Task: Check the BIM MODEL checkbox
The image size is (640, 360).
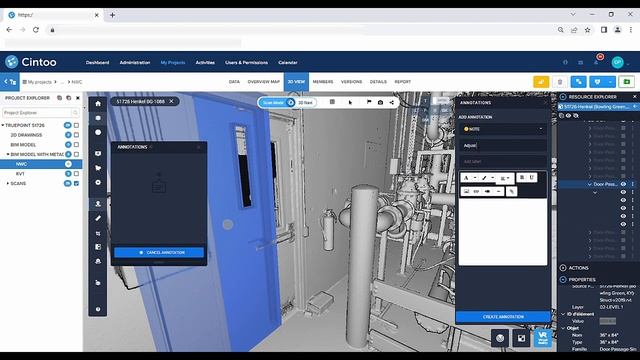Action: click(x=76, y=145)
